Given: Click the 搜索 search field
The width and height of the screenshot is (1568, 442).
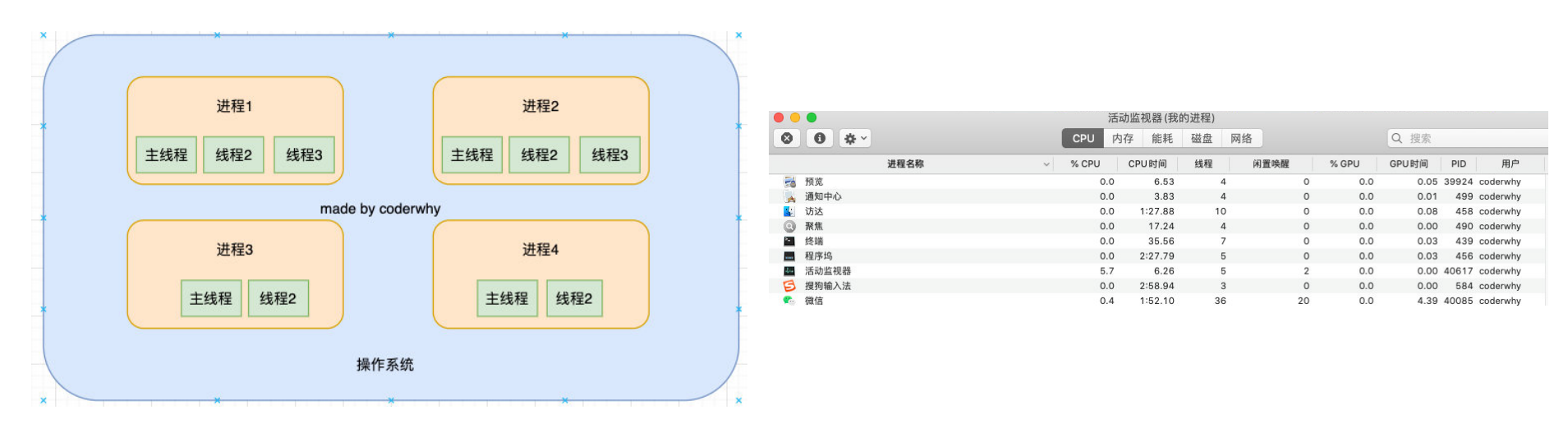Looking at the screenshot, I should (x=1468, y=138).
